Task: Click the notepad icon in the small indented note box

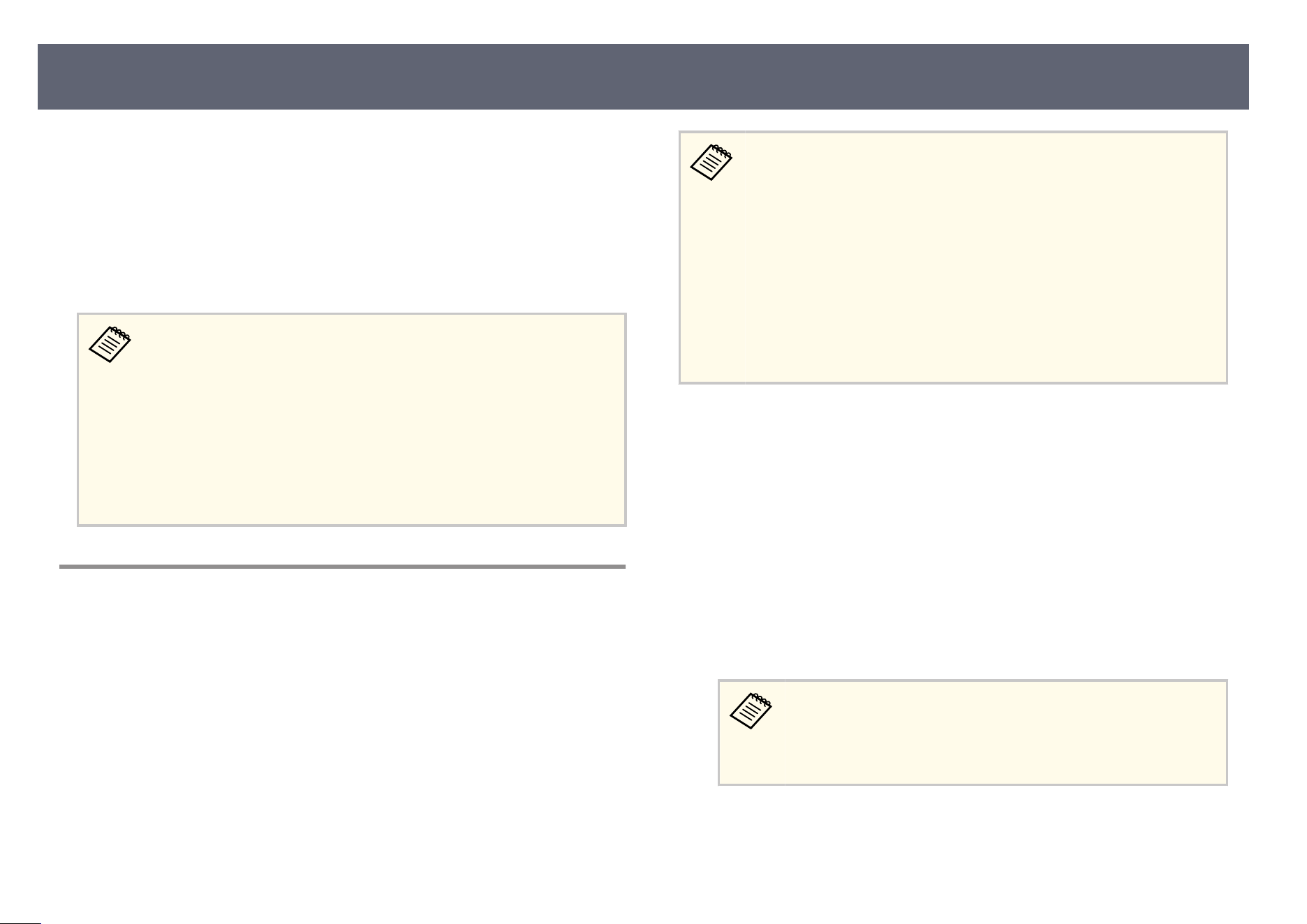Action: click(x=751, y=711)
